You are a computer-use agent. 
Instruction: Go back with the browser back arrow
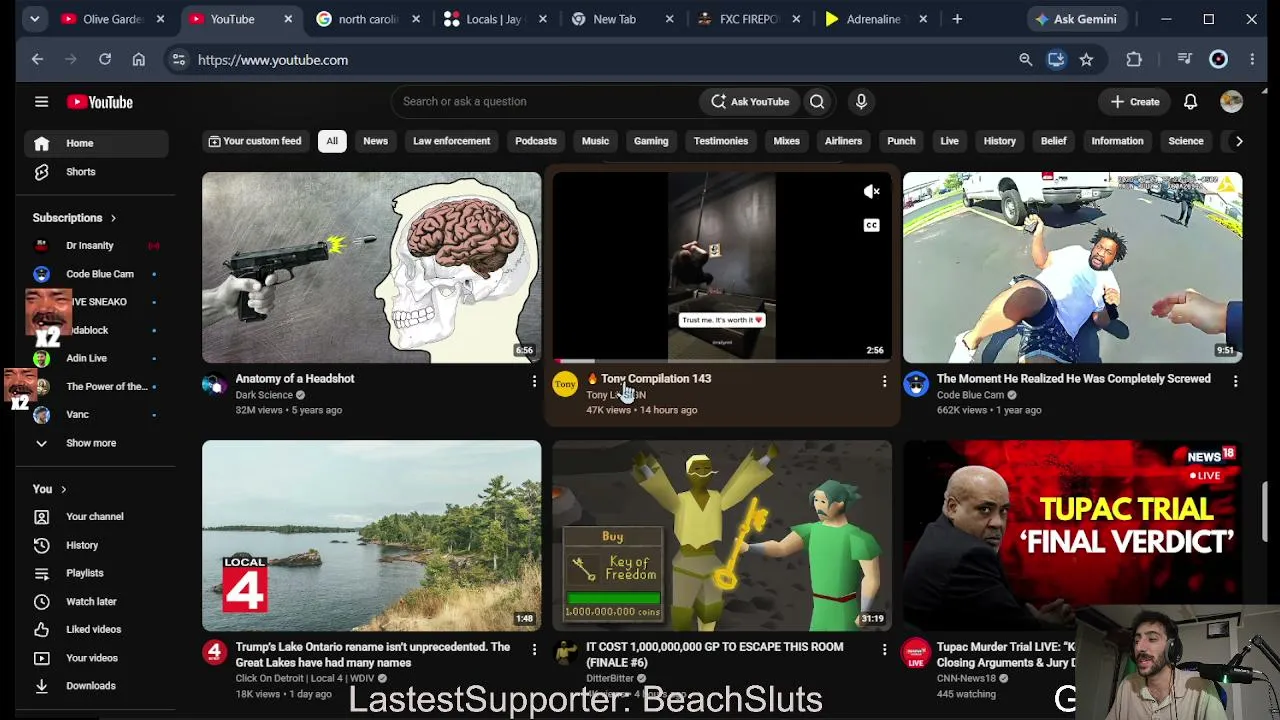37,60
